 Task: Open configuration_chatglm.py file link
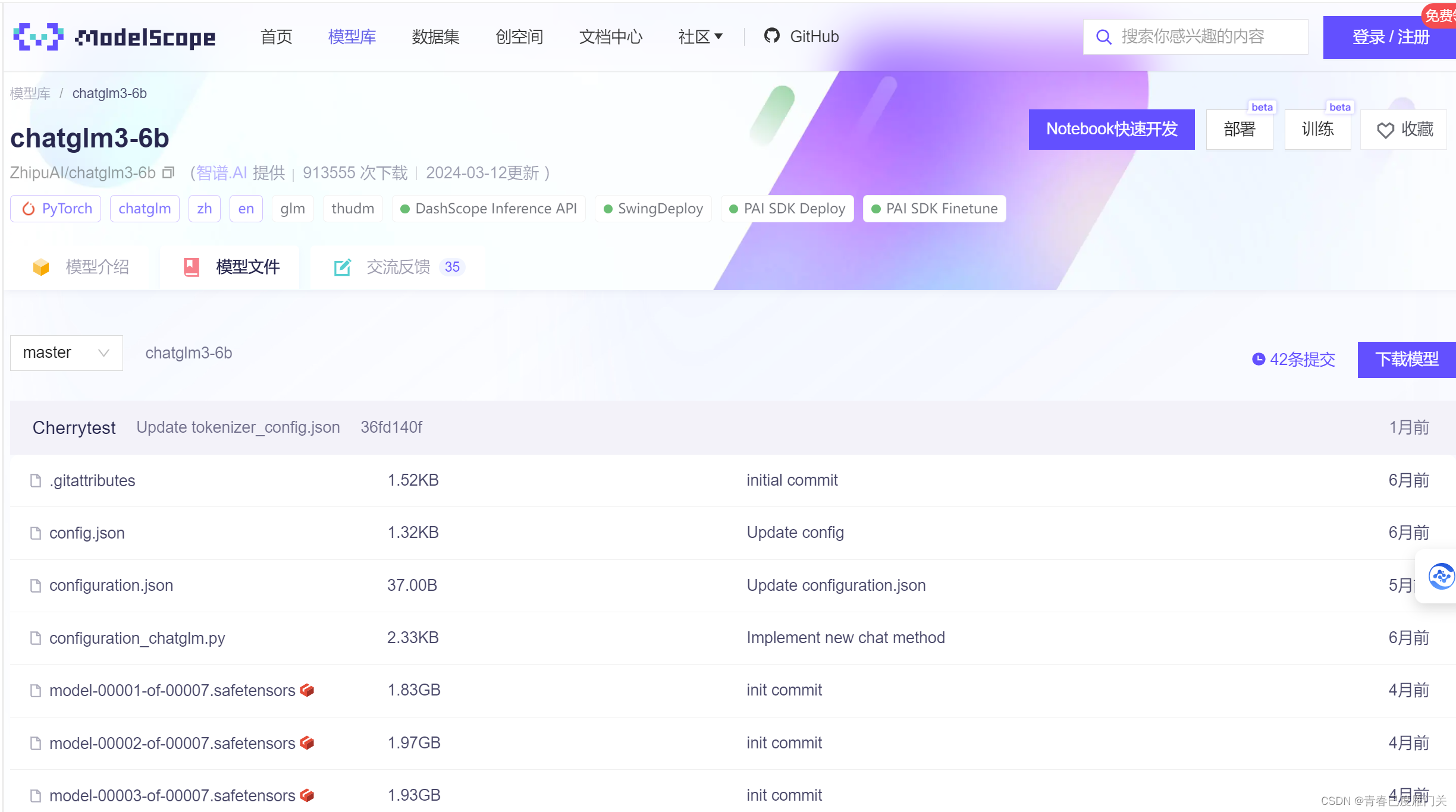coord(137,638)
